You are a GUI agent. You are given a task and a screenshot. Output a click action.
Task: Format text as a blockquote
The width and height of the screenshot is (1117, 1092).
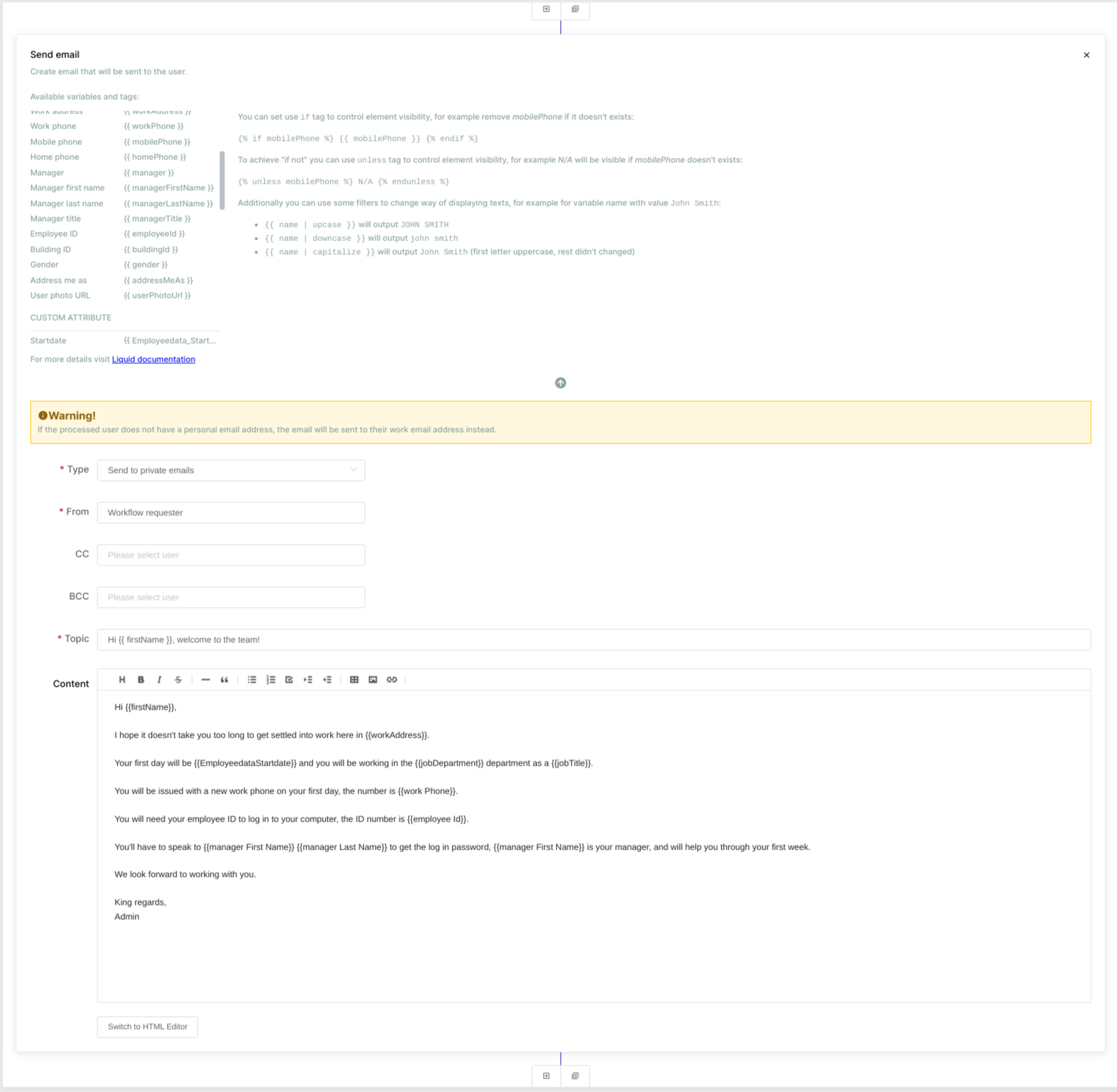(x=225, y=679)
